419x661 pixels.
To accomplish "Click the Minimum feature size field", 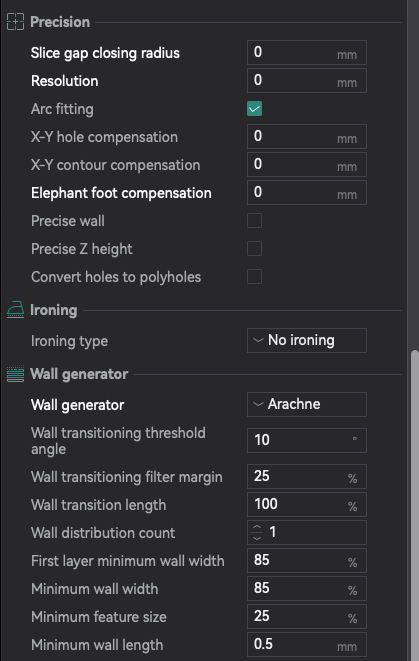I will click(x=307, y=617).
